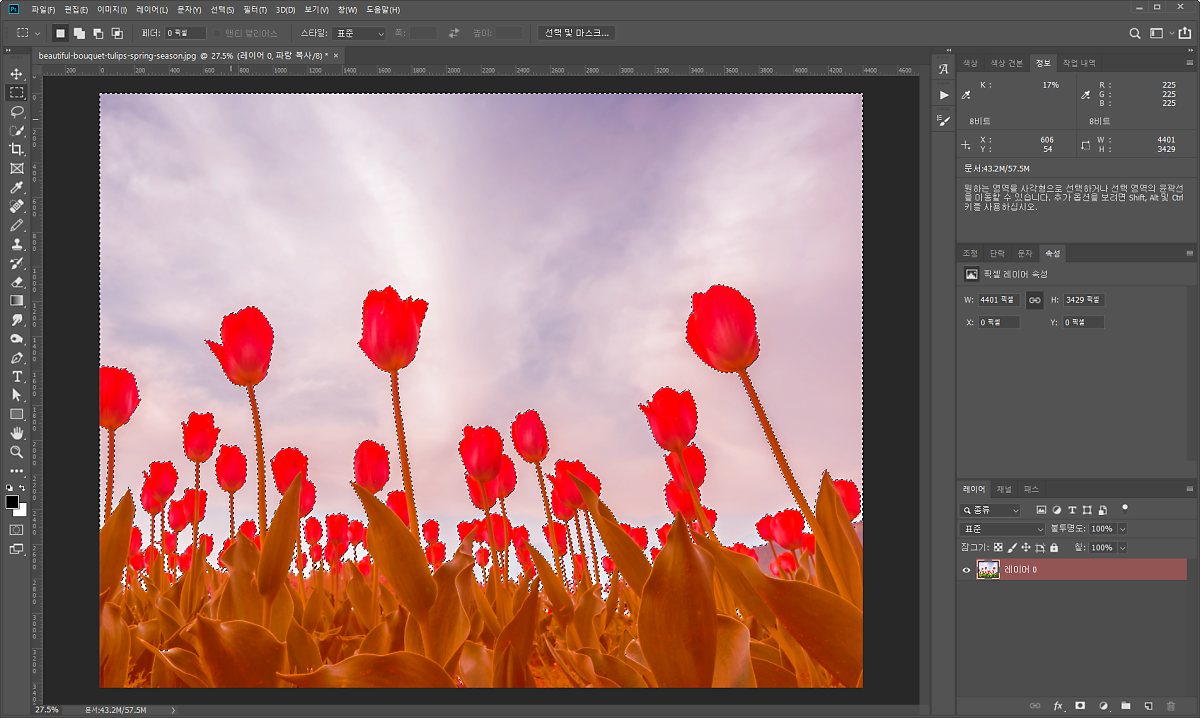The image size is (1200, 718).
Task: Select the Crop tool
Action: [x=17, y=149]
